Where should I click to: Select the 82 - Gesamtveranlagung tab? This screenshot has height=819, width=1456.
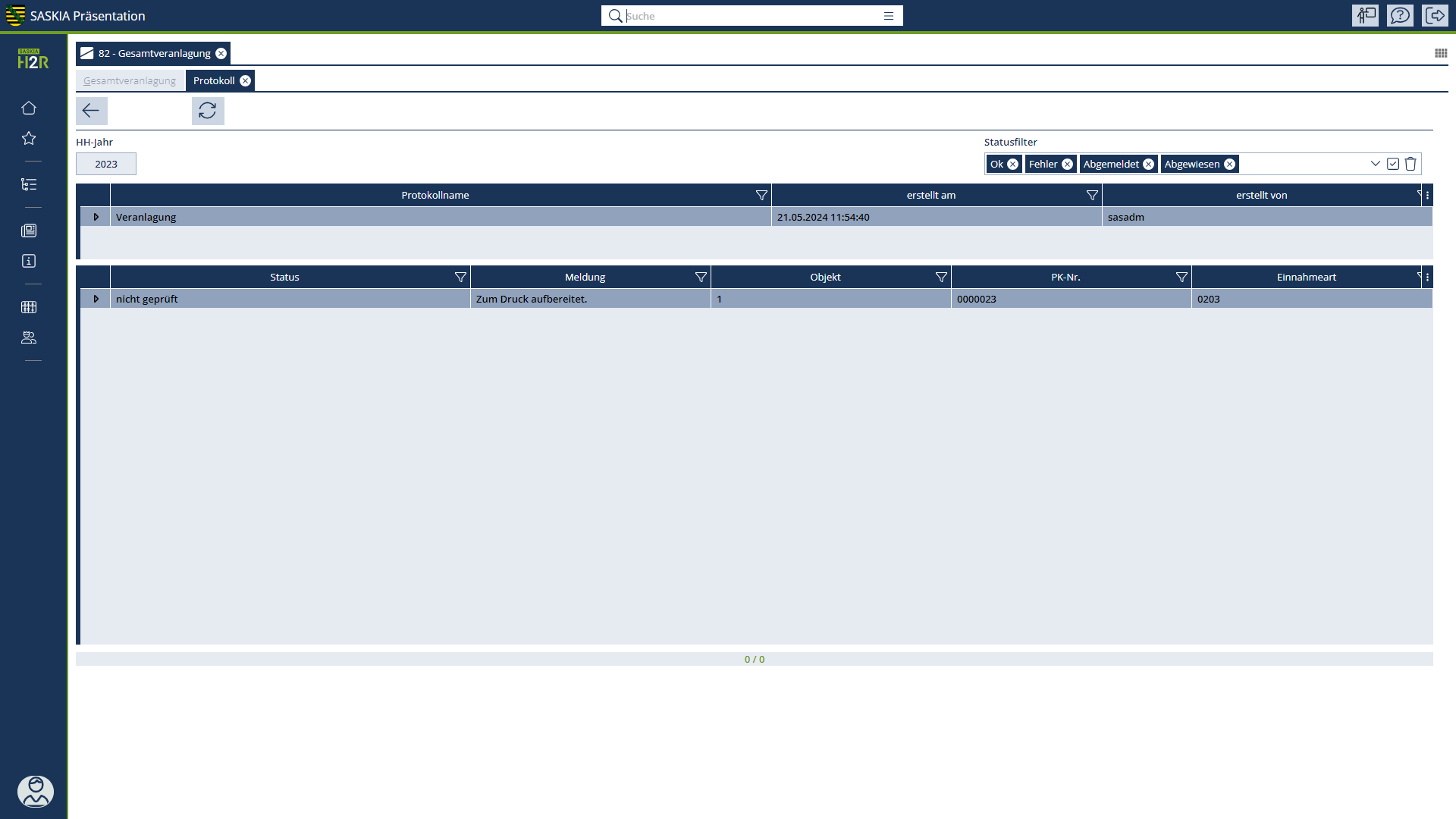[x=154, y=54]
